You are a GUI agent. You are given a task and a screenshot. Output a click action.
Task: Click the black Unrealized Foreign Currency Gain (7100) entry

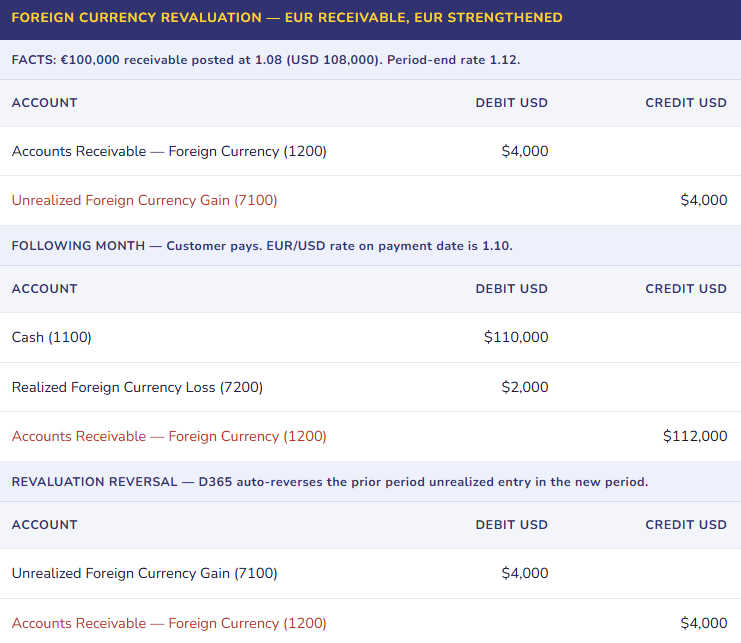click(144, 573)
